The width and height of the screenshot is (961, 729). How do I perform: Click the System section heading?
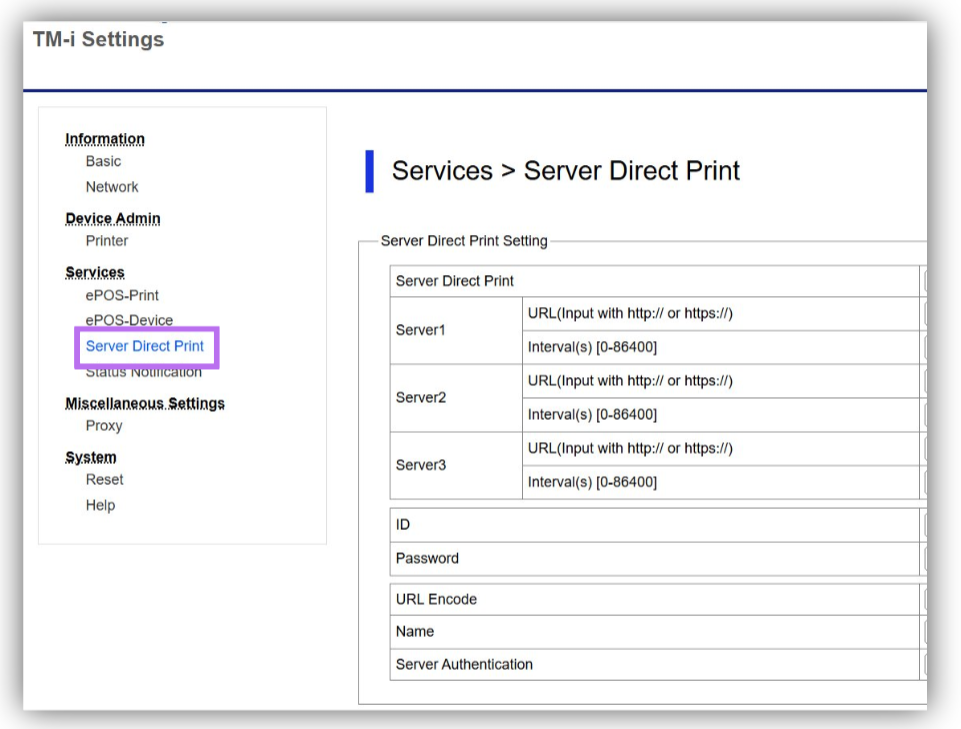[x=91, y=457]
